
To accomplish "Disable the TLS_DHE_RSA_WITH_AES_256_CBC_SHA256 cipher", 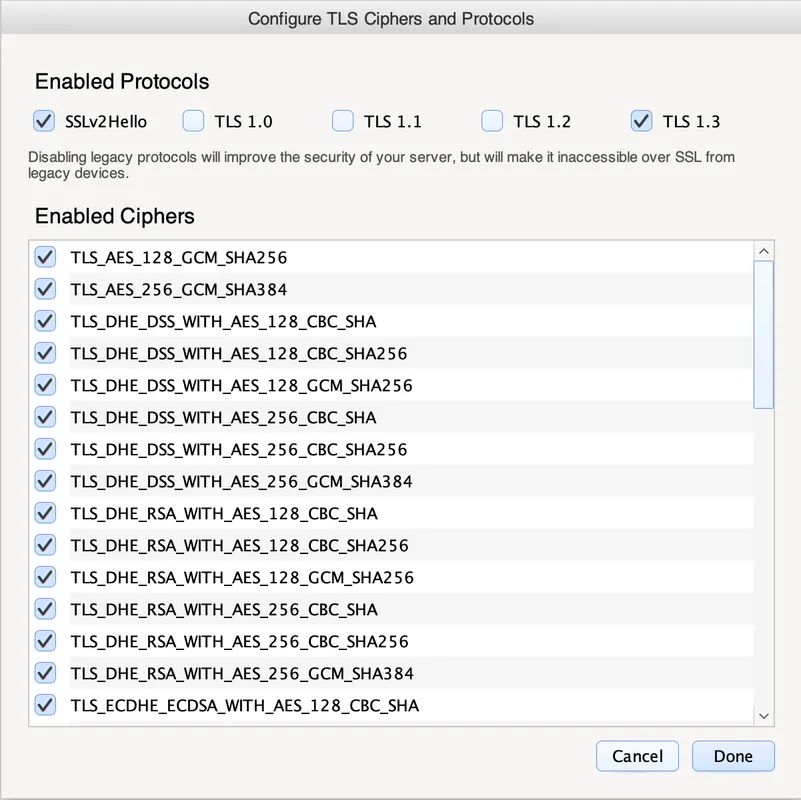I will pos(45,641).
